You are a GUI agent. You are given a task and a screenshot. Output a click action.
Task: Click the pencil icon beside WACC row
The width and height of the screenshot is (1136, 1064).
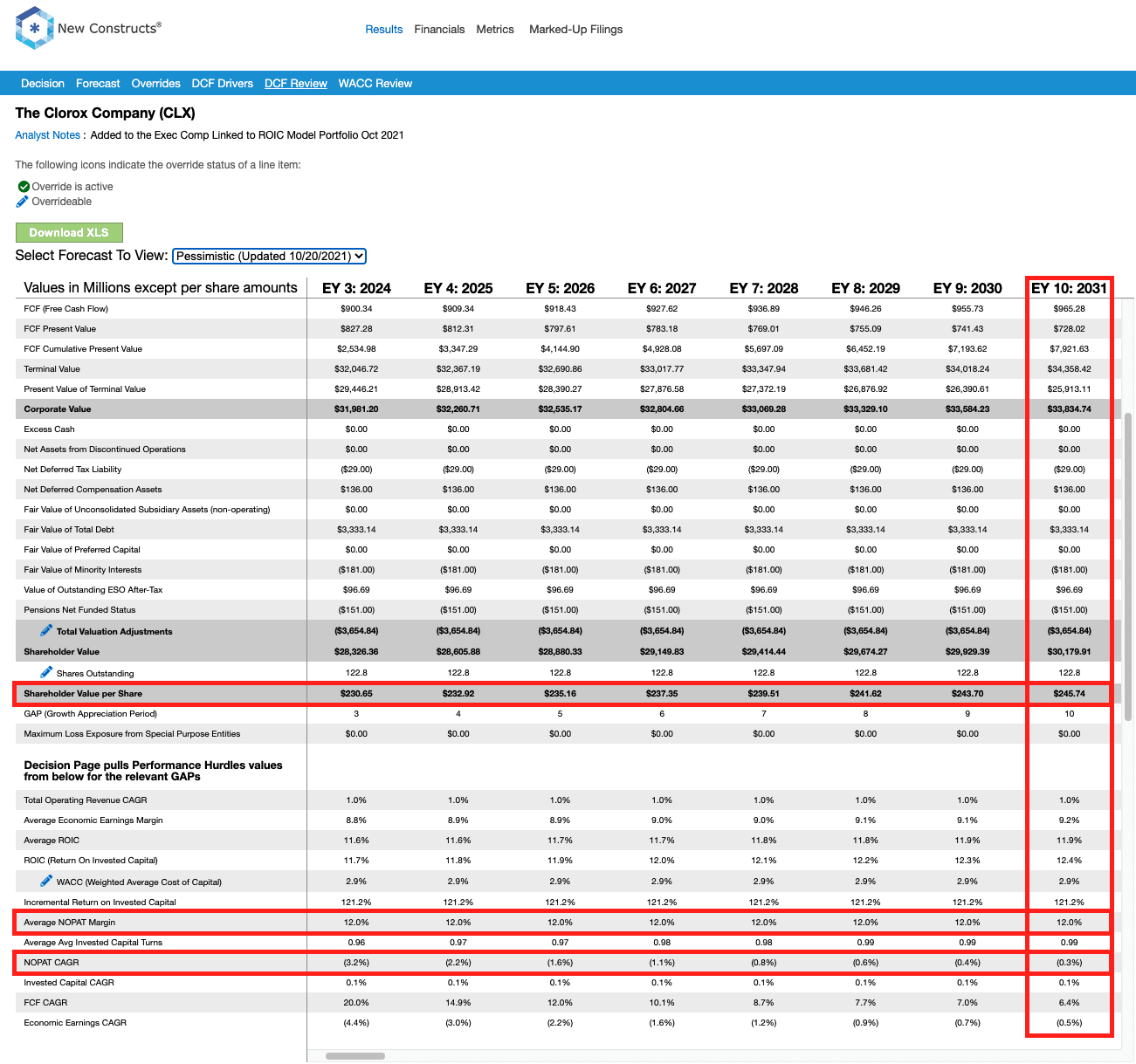point(46,881)
